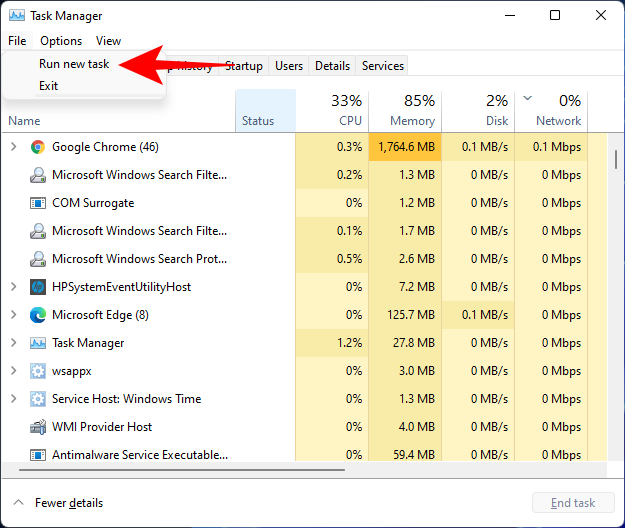Collapse view using Fewer details
This screenshot has width=625, height=528.
(58, 503)
